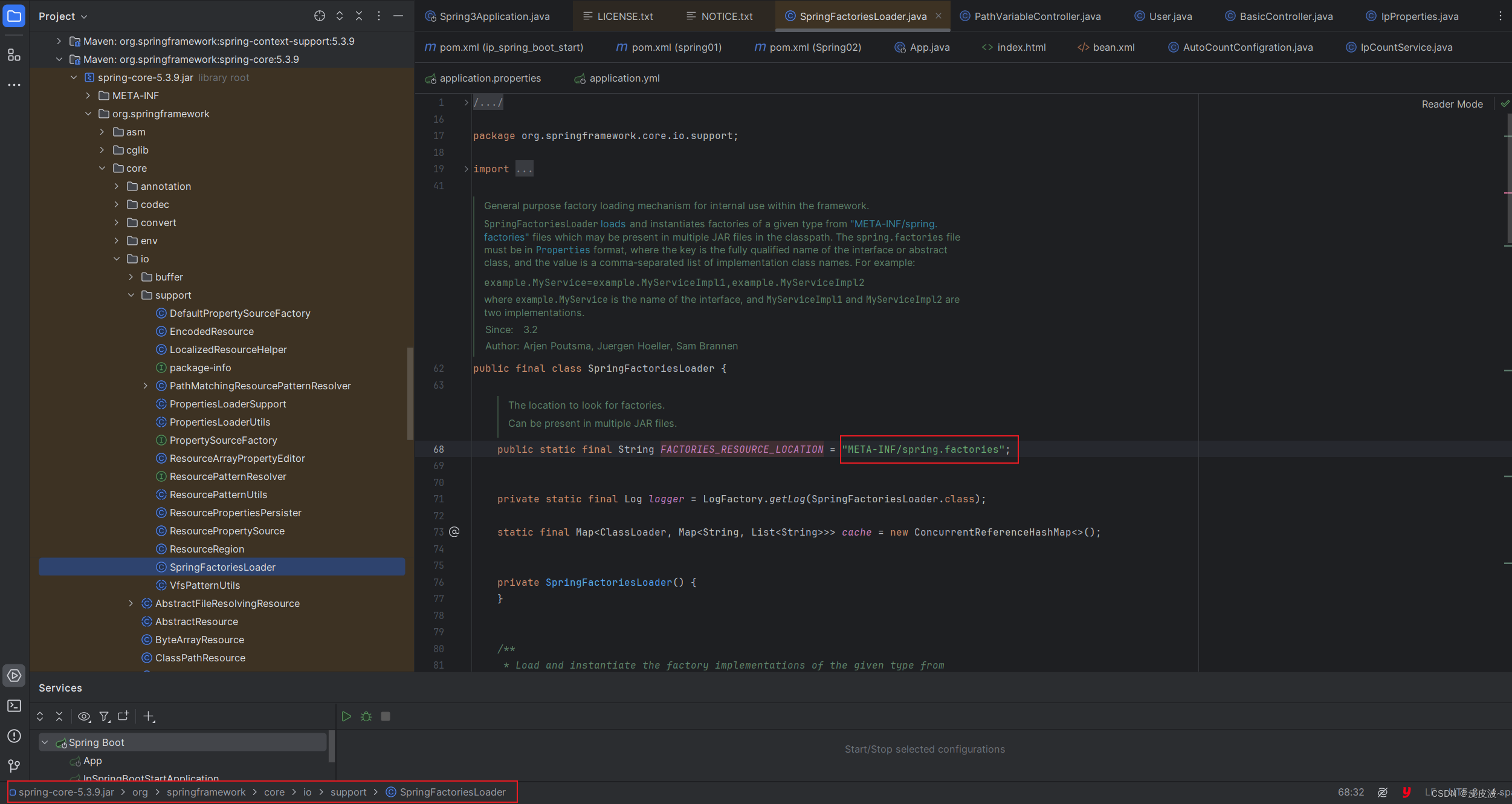Screen dimensions: 1512x804
Task: Switch to PathVariableController.java tab
Action: click(x=1030, y=16)
